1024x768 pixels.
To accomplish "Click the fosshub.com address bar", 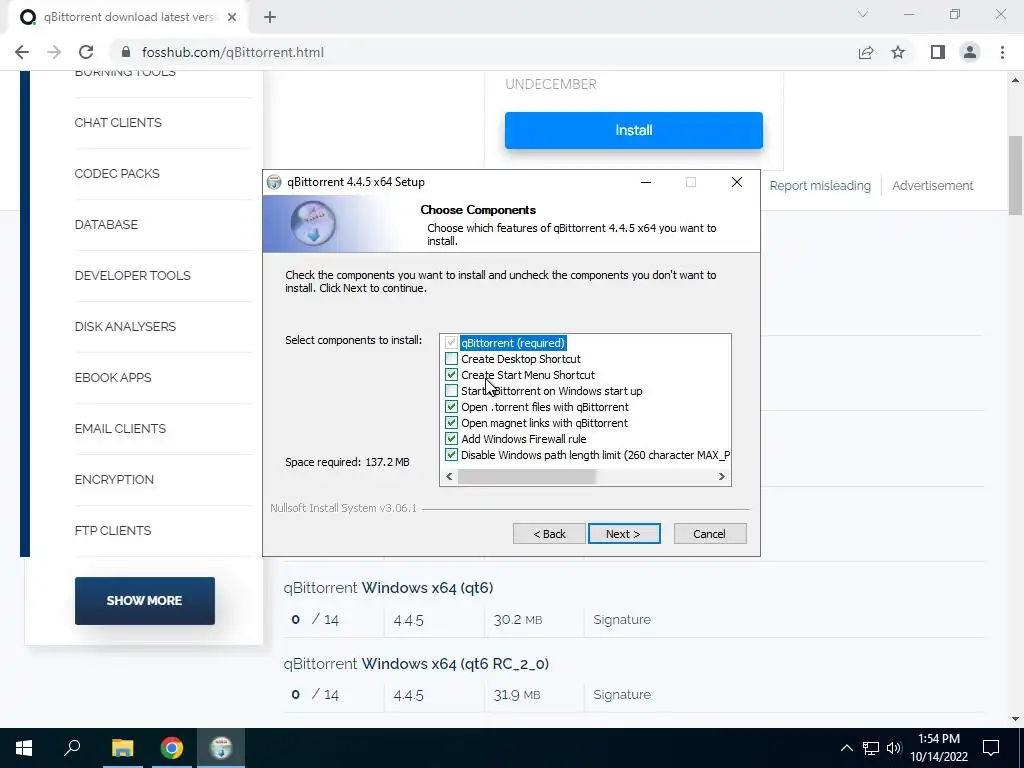I will pyautogui.click(x=483, y=52).
